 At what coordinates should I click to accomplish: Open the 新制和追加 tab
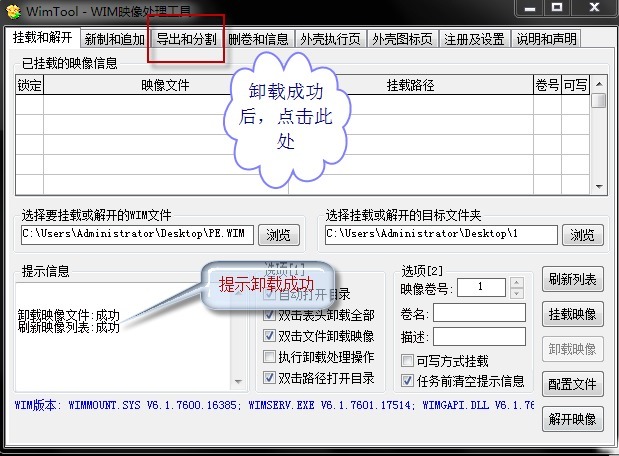(114, 39)
